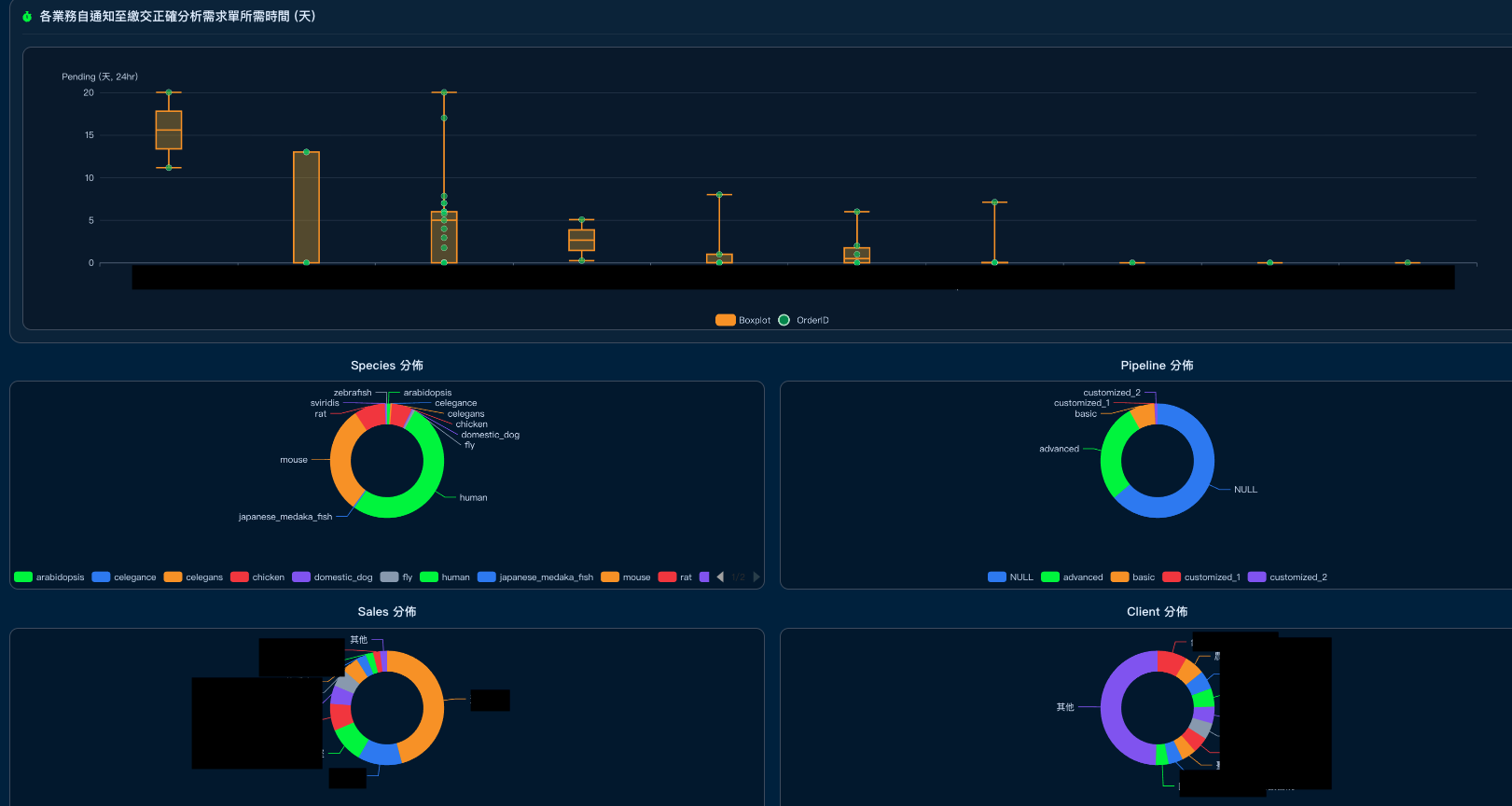Go to the previous Species legend page

[720, 577]
